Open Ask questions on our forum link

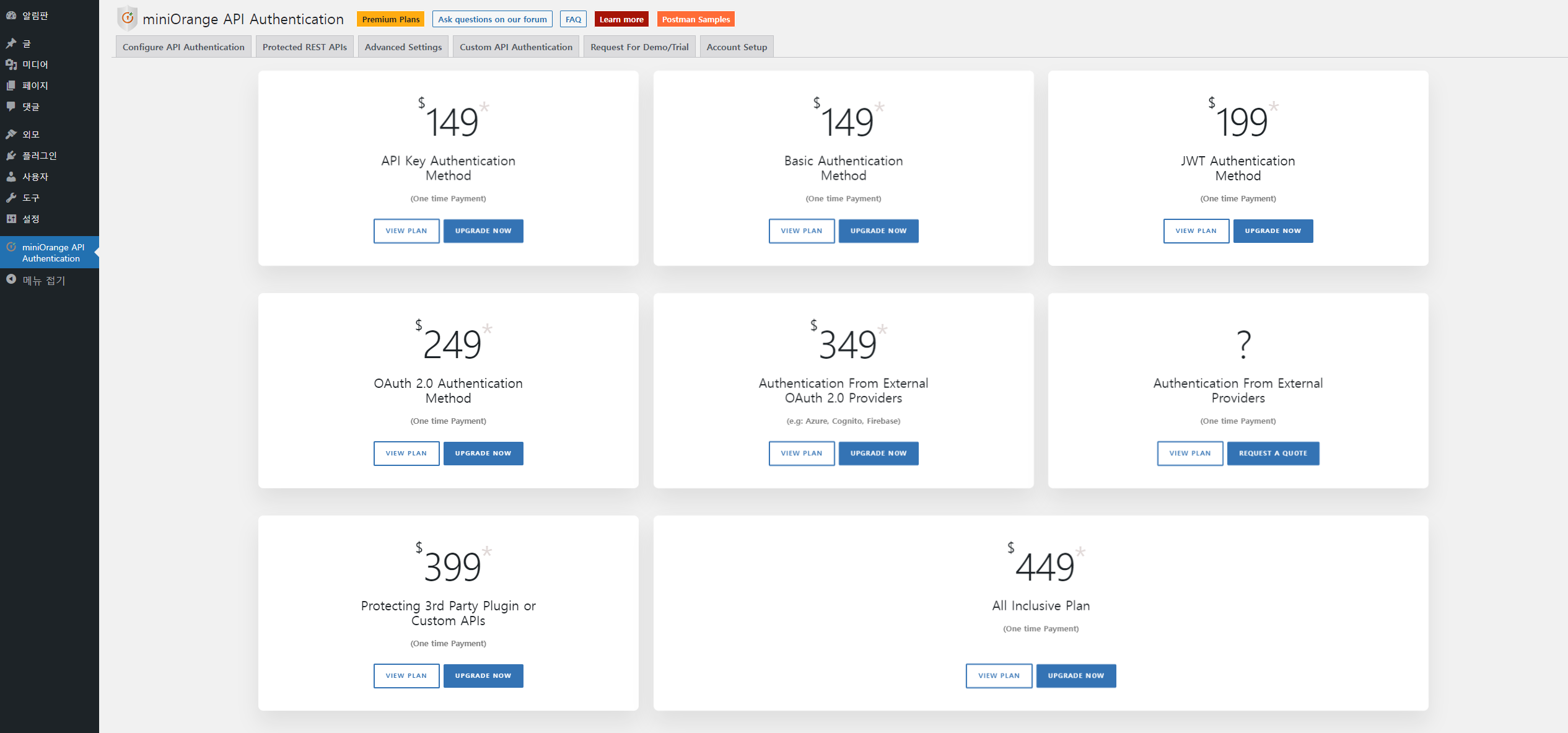(x=493, y=19)
